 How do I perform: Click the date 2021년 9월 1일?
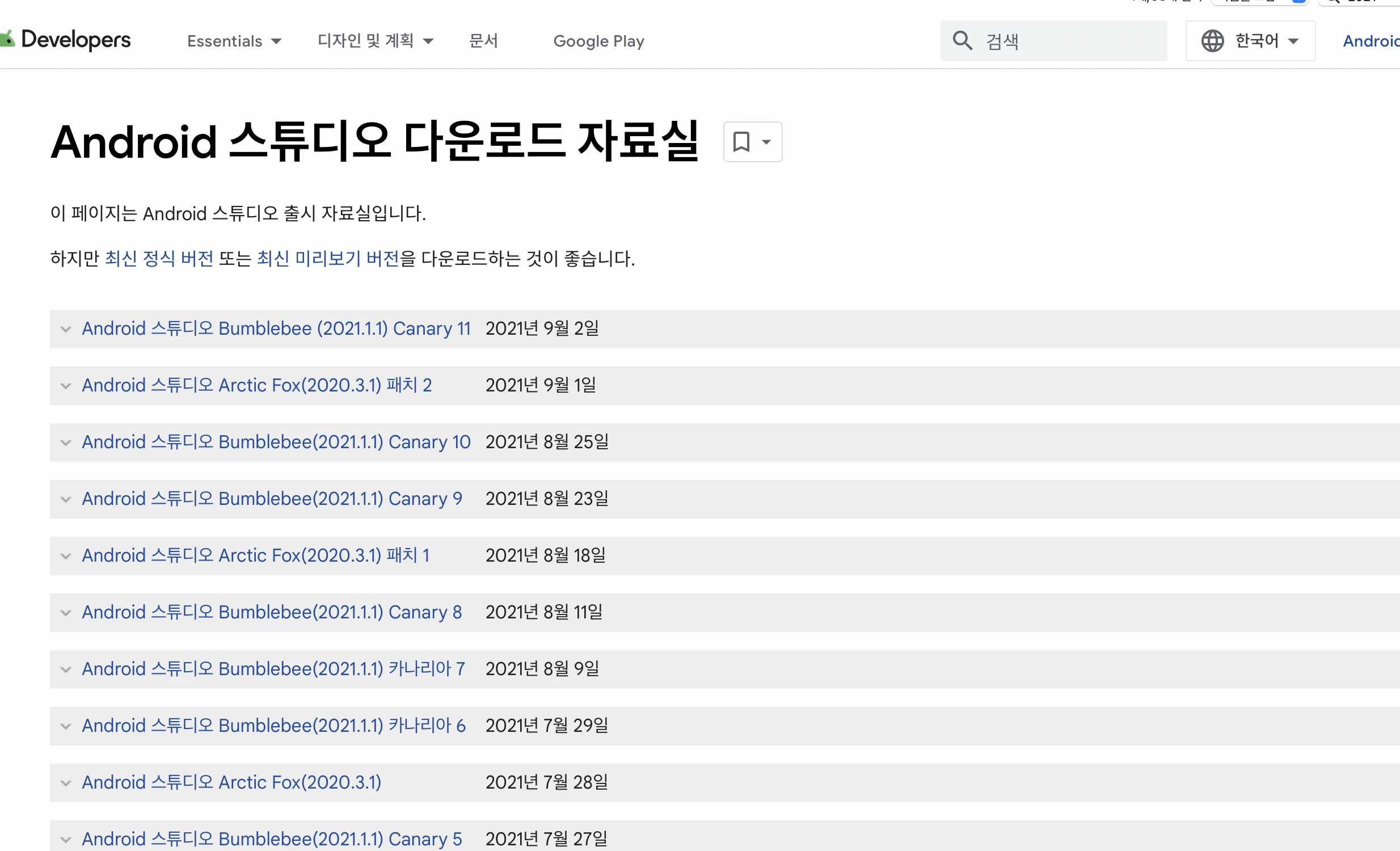(541, 385)
